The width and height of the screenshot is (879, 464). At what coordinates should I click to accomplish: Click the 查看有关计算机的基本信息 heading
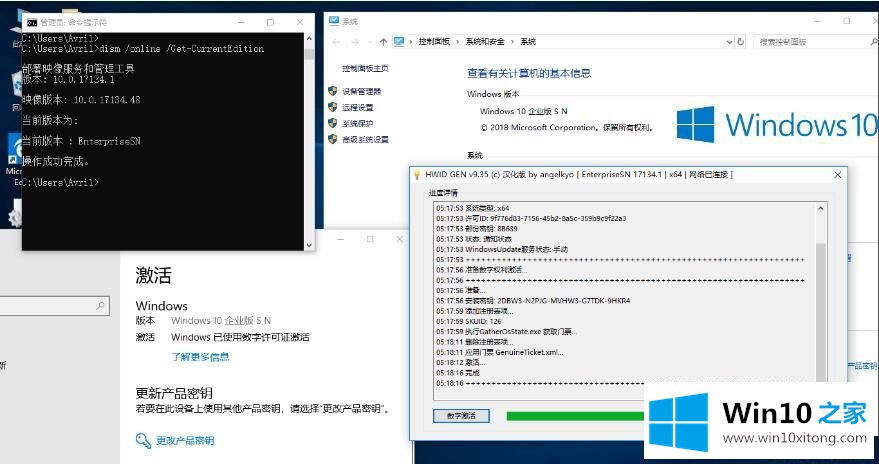[x=529, y=73]
